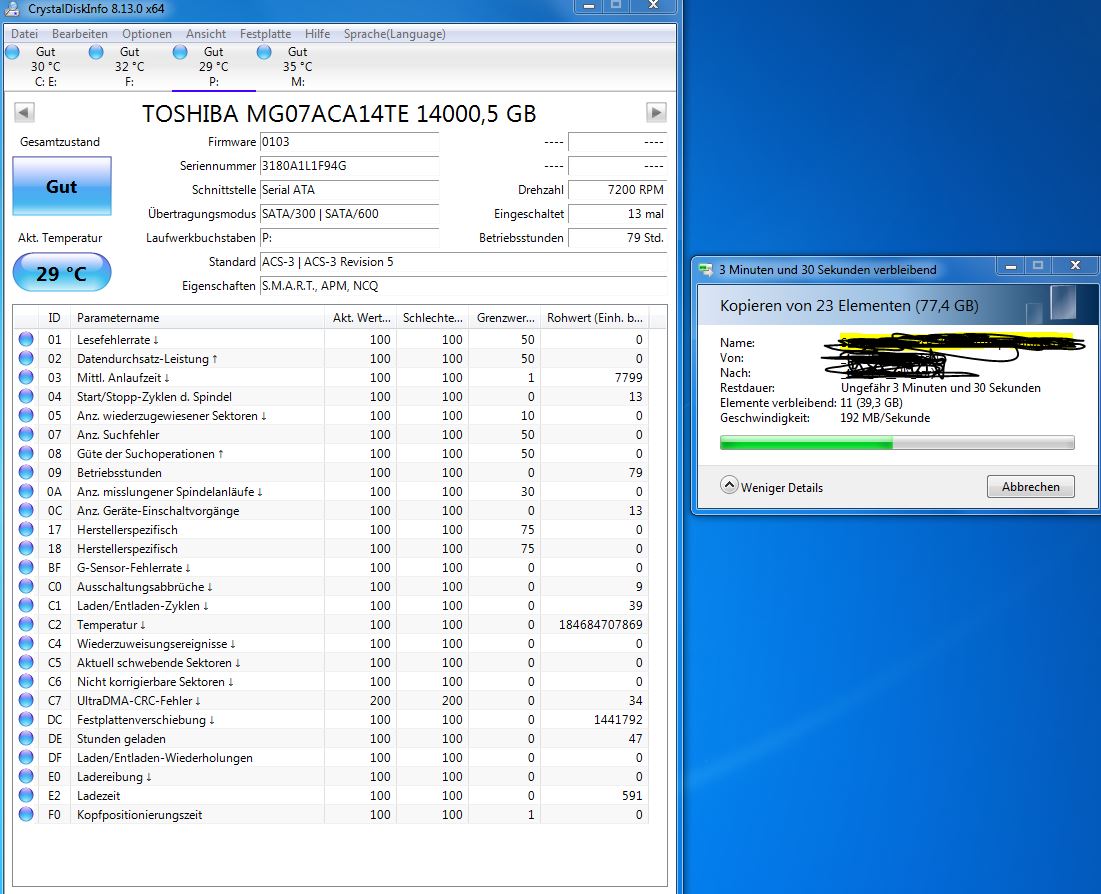Click status icon for Wiederzuweisungsereignisse row
1101x894 pixels.
(x=26, y=643)
